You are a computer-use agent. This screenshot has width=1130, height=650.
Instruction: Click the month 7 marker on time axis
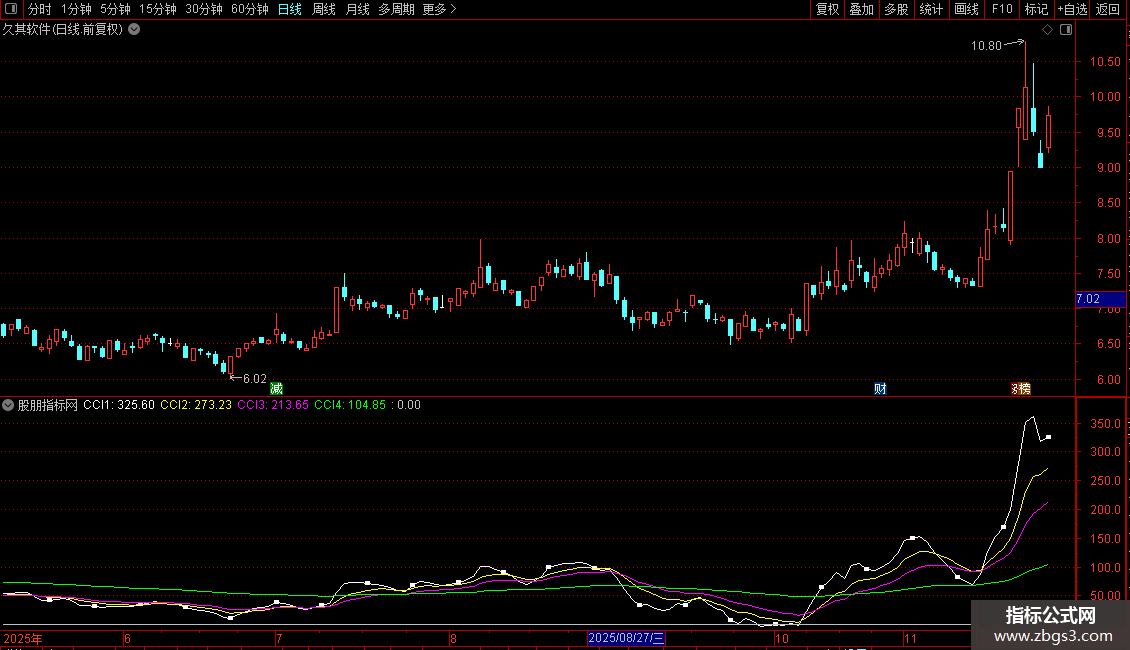tap(279, 638)
